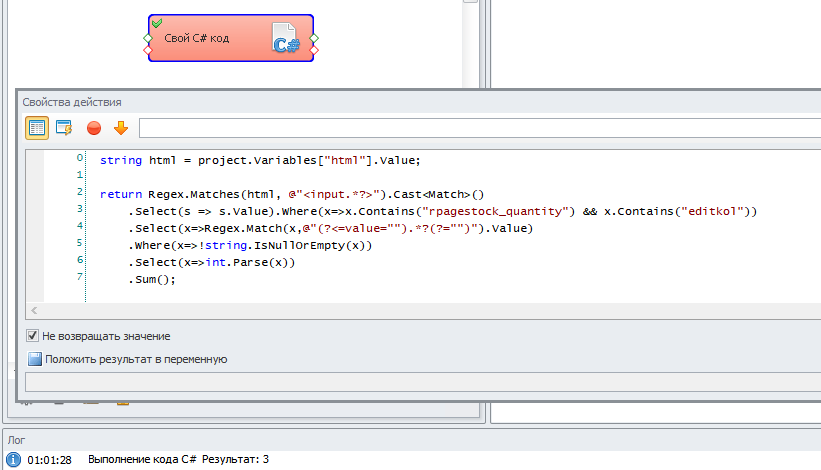The image size is (821, 470).
Task: Place cursor in the return Regex.Matches line
Action: pos(292,194)
